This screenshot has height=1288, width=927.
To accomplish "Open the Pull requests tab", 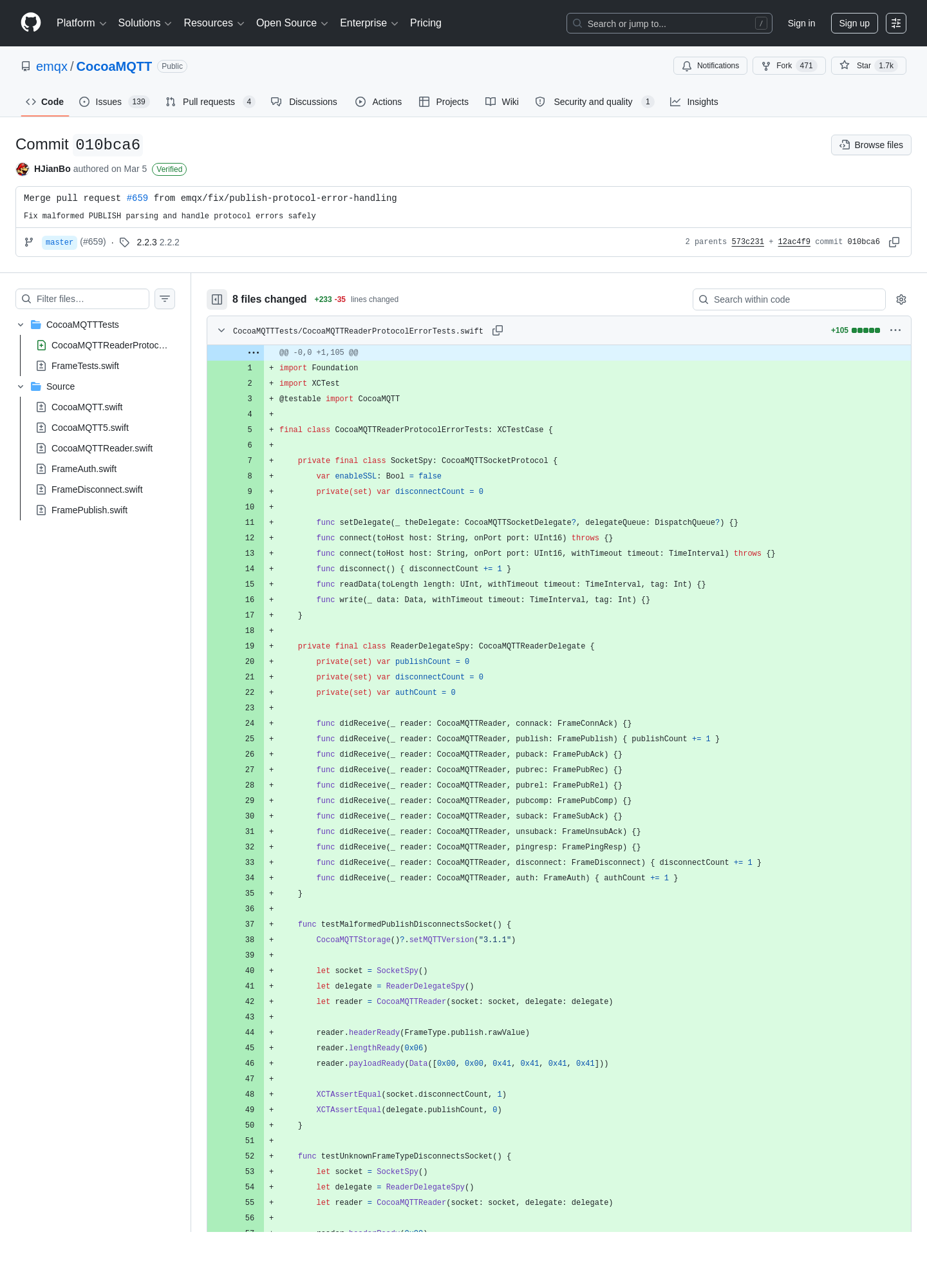I will tap(210, 102).
